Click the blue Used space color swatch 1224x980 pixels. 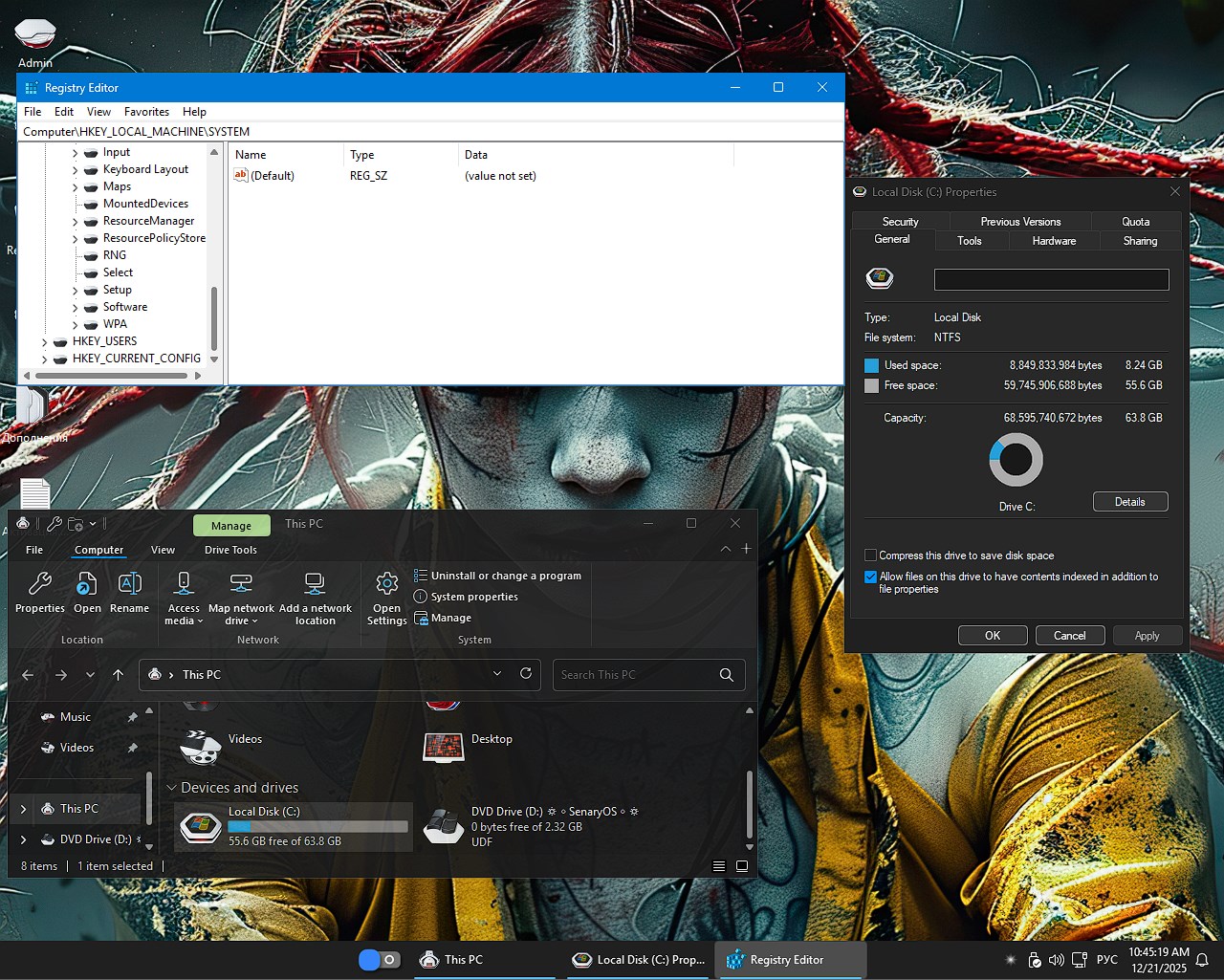pos(871,364)
